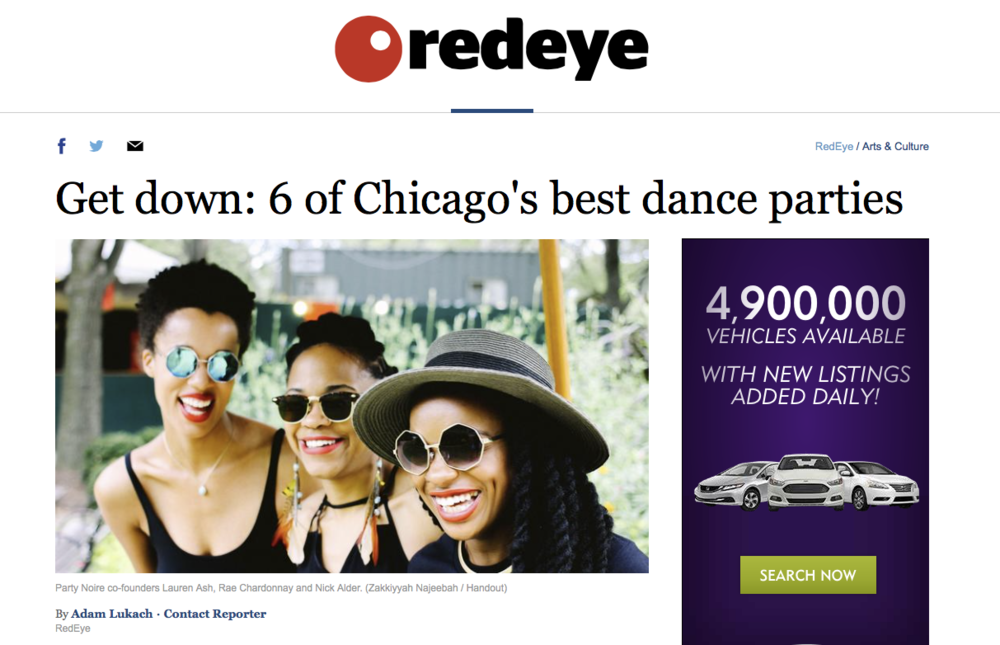
Task: Email the article using envelope icon
Action: click(135, 146)
